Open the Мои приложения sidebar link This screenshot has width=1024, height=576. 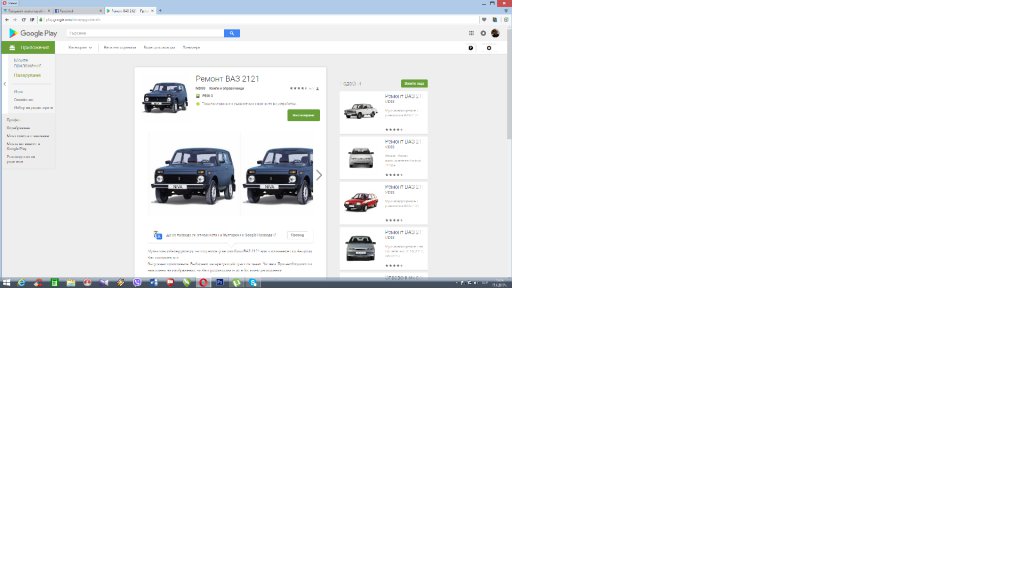click(27, 63)
